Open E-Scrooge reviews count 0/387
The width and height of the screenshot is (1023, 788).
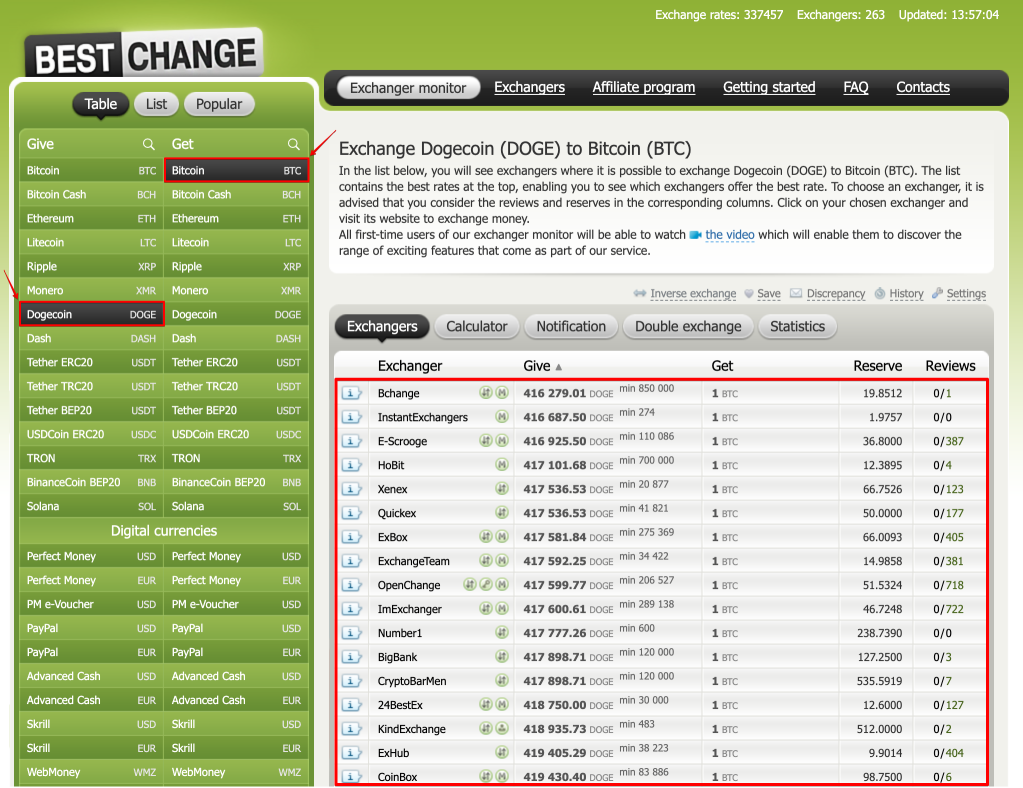click(948, 442)
